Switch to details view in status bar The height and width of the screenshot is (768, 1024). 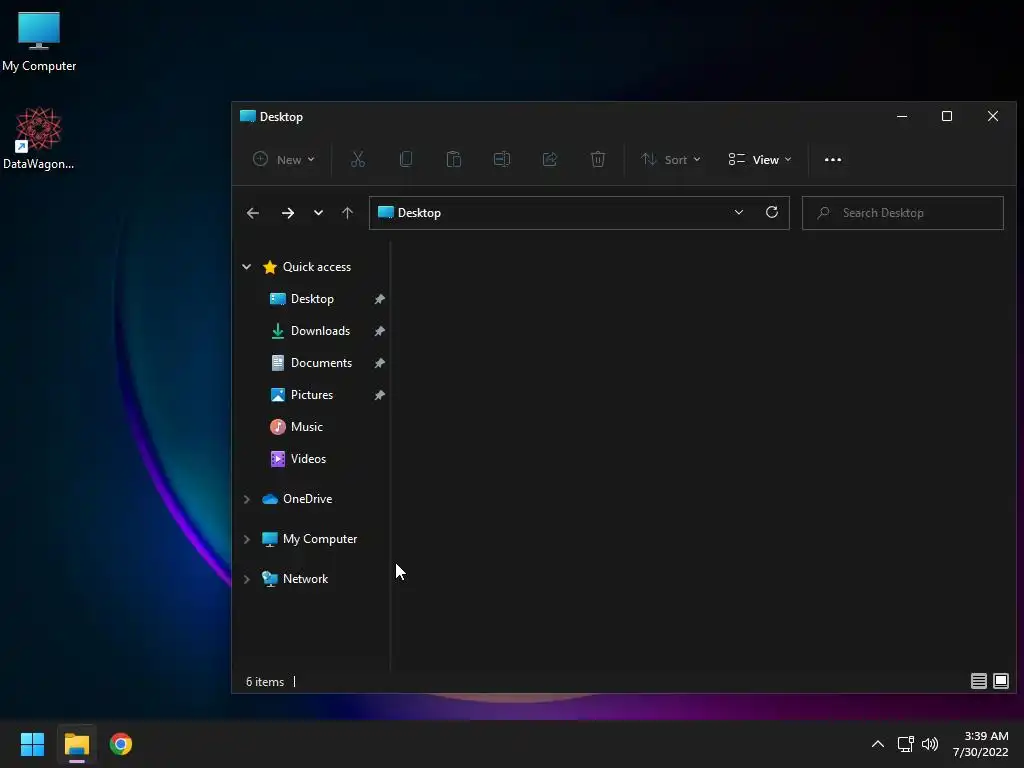[x=978, y=681]
